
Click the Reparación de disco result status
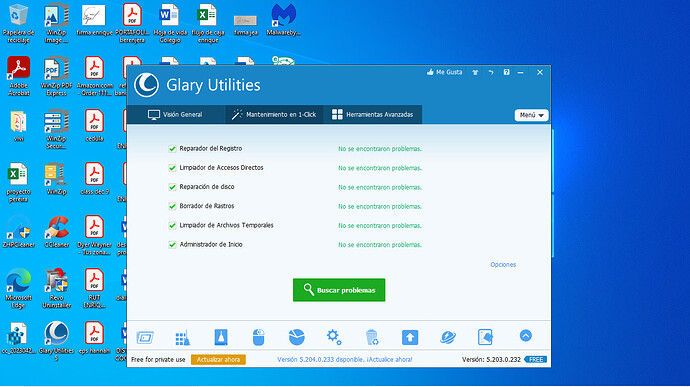[380, 187]
